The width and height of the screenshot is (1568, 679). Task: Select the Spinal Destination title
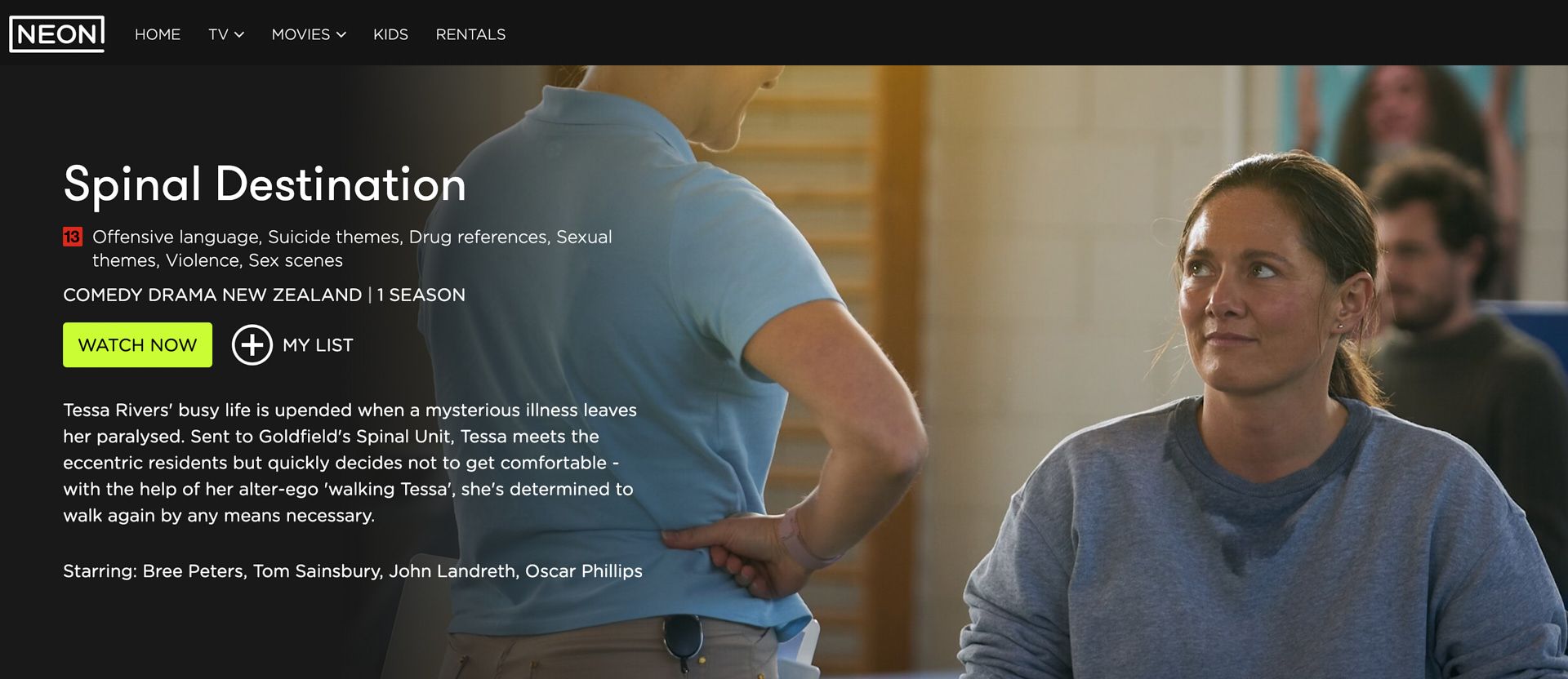point(265,184)
